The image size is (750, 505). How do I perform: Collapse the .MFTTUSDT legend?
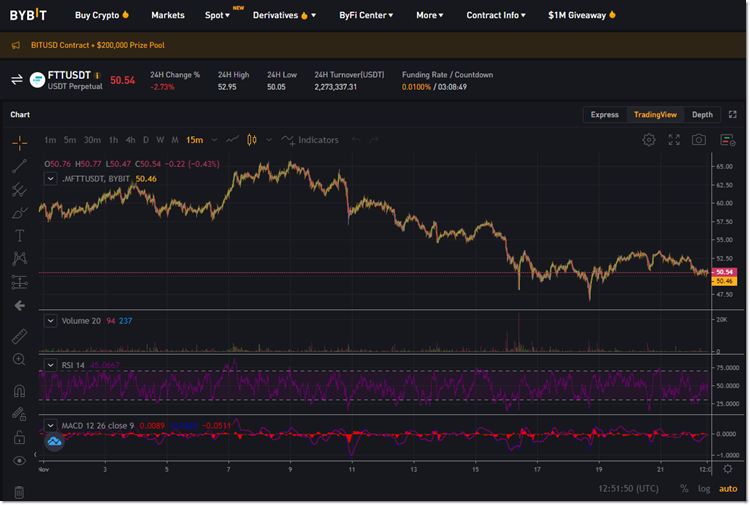[50, 178]
